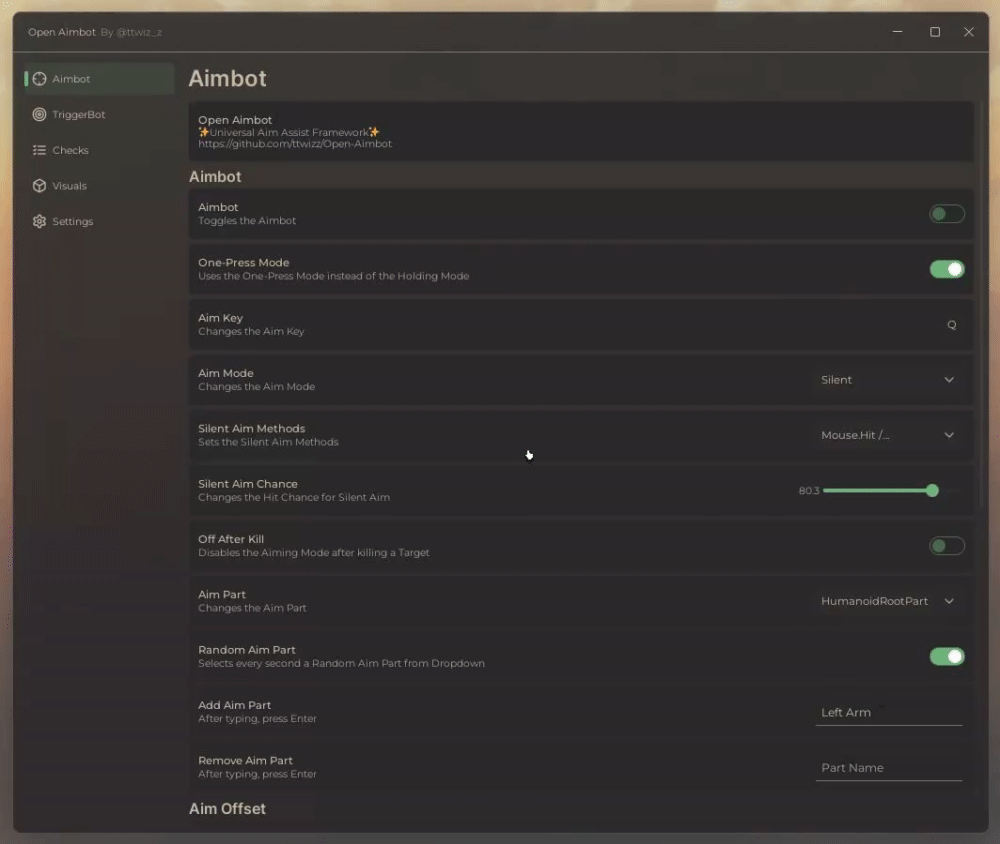Disable the Random Aim Part toggle
Screen dimensions: 1000x844
tap(946, 656)
